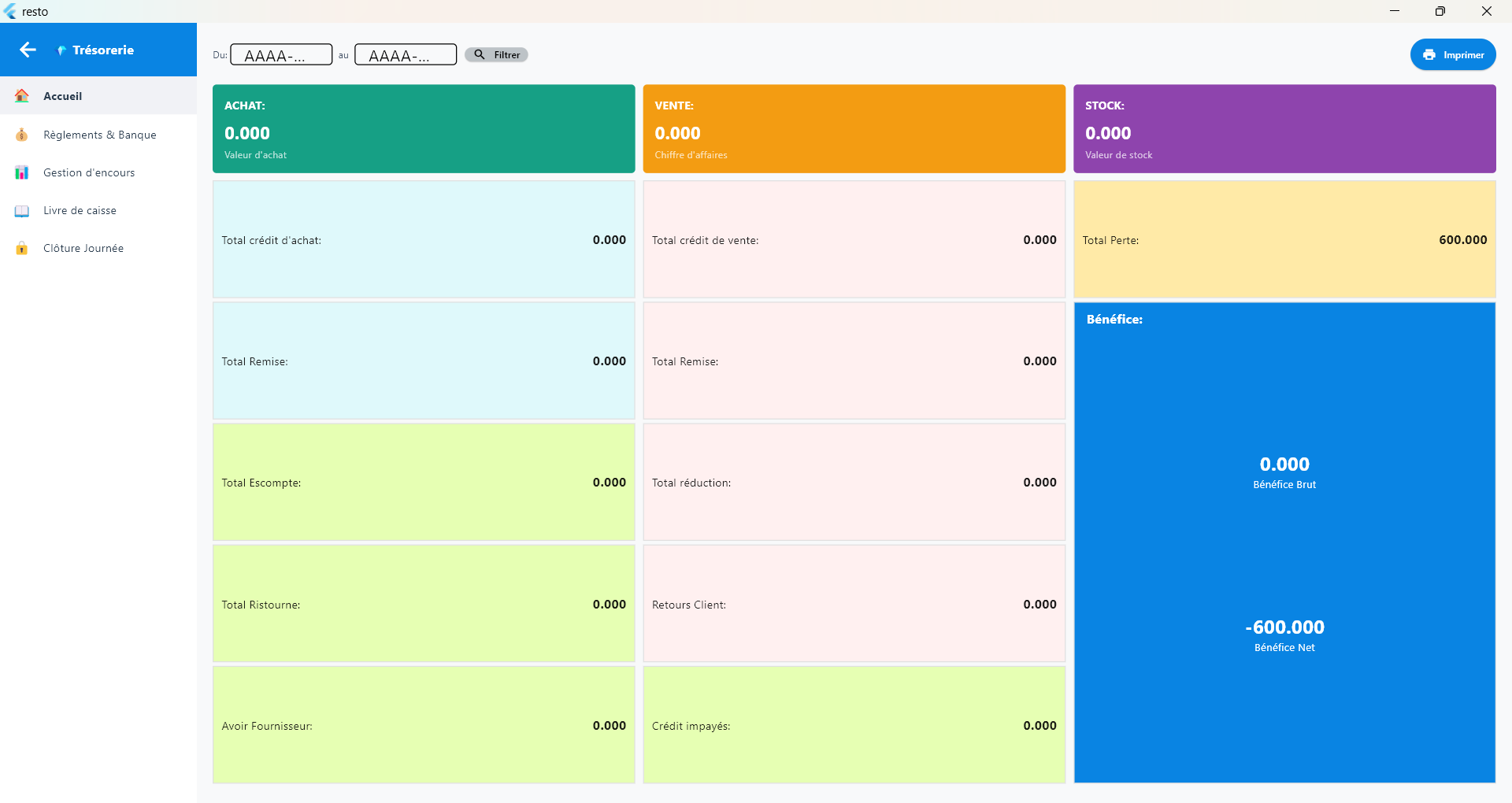Close the resto window
The width and height of the screenshot is (1512, 803).
point(1487,11)
